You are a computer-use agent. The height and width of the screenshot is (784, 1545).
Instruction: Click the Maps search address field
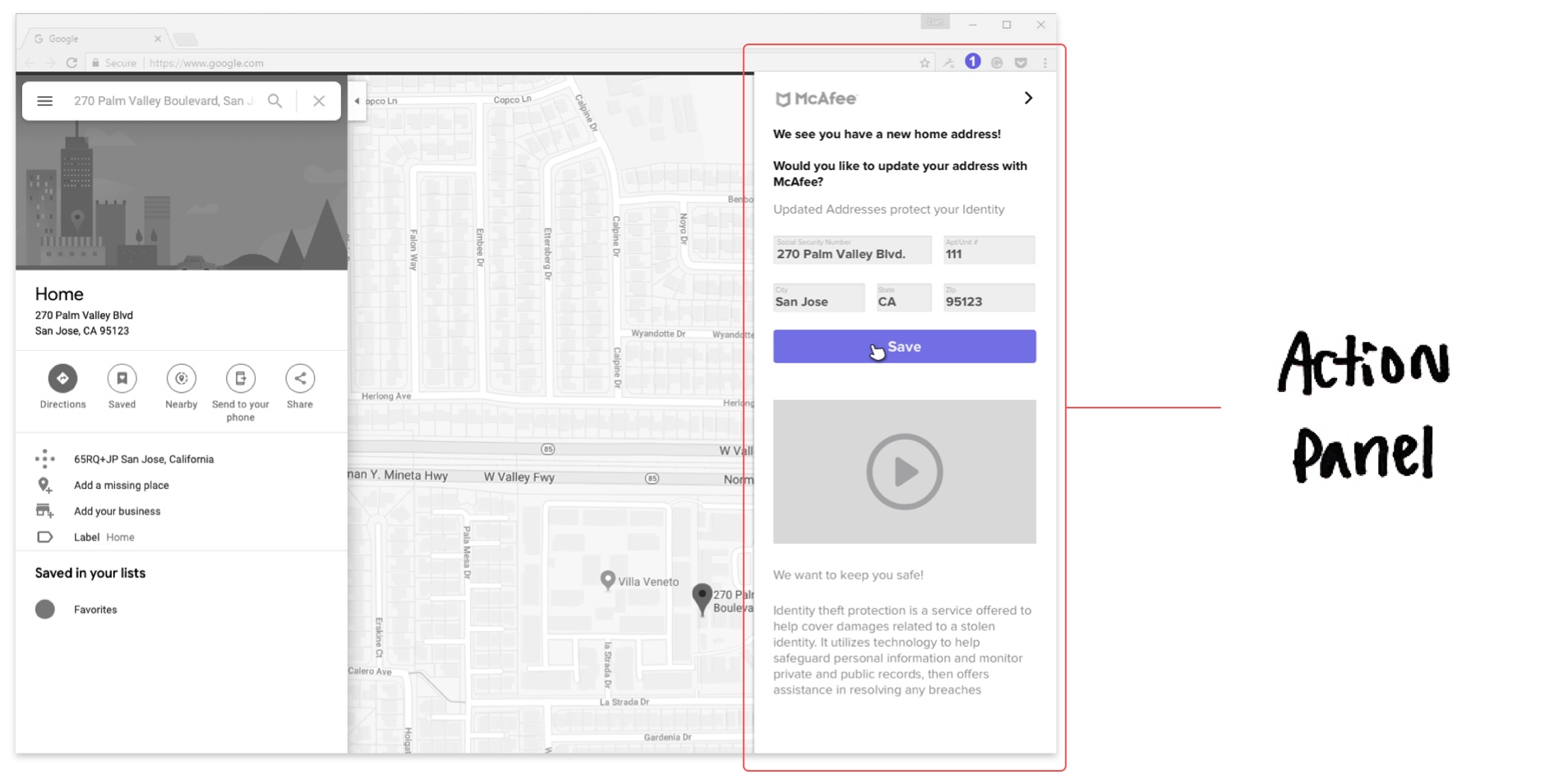[164, 101]
